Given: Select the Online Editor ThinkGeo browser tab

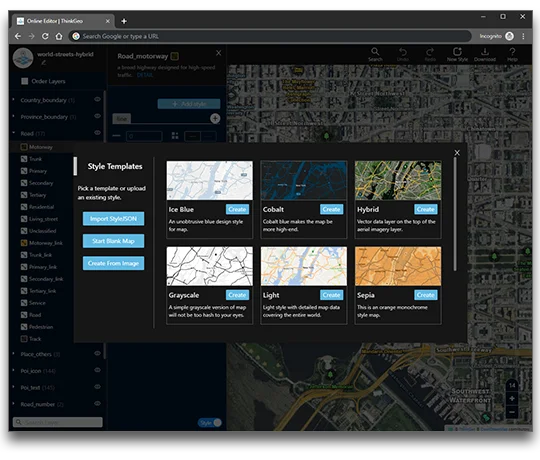Looking at the screenshot, I should click(64, 21).
